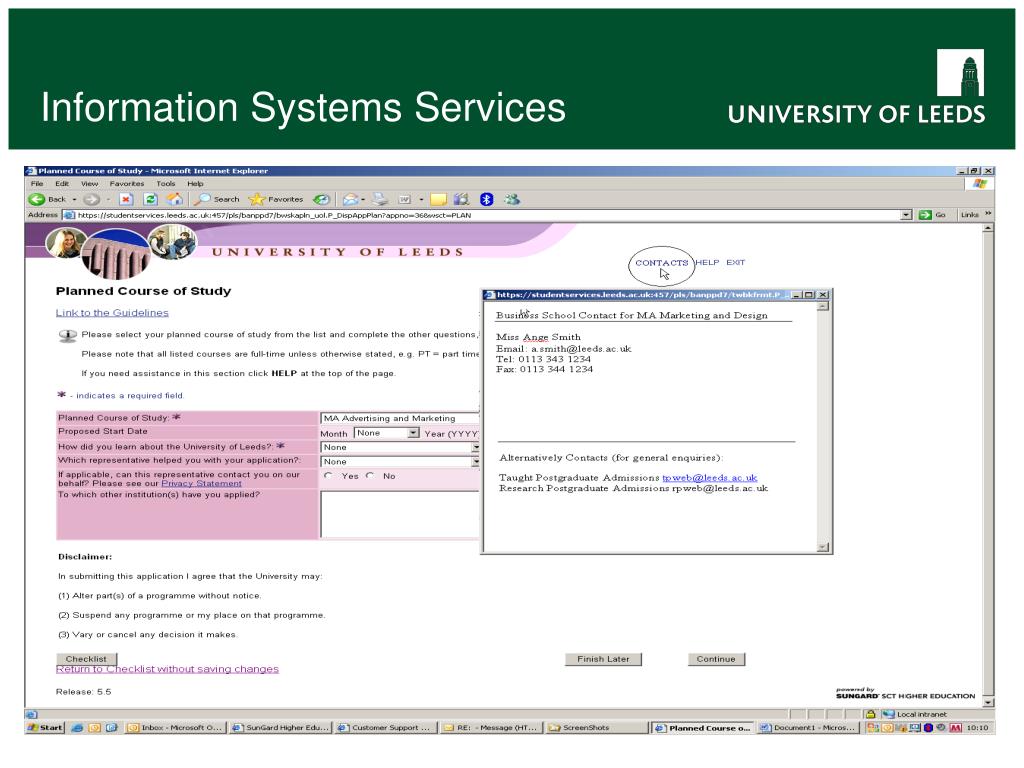
Task: Select the No radio button
Action: click(370, 475)
